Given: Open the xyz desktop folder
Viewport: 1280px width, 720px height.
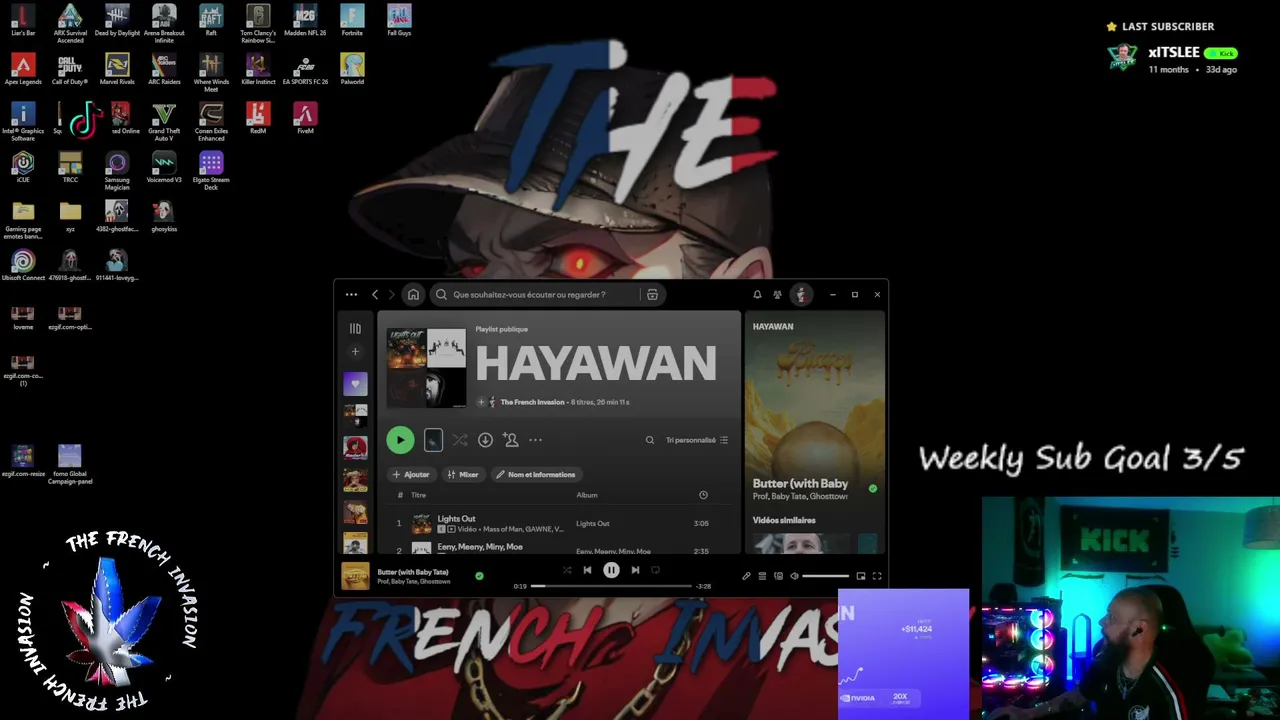Looking at the screenshot, I should [70, 216].
